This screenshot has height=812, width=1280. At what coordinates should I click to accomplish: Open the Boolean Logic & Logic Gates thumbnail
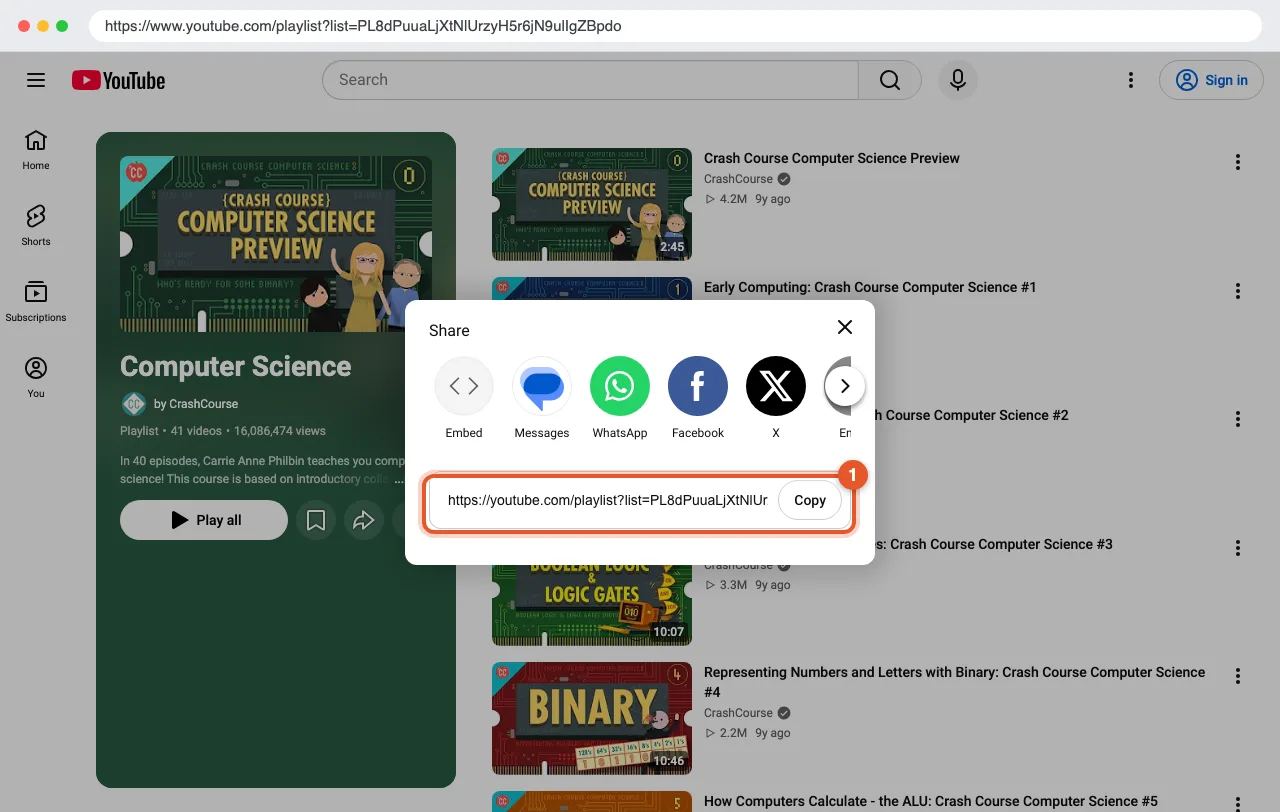pyautogui.click(x=592, y=604)
